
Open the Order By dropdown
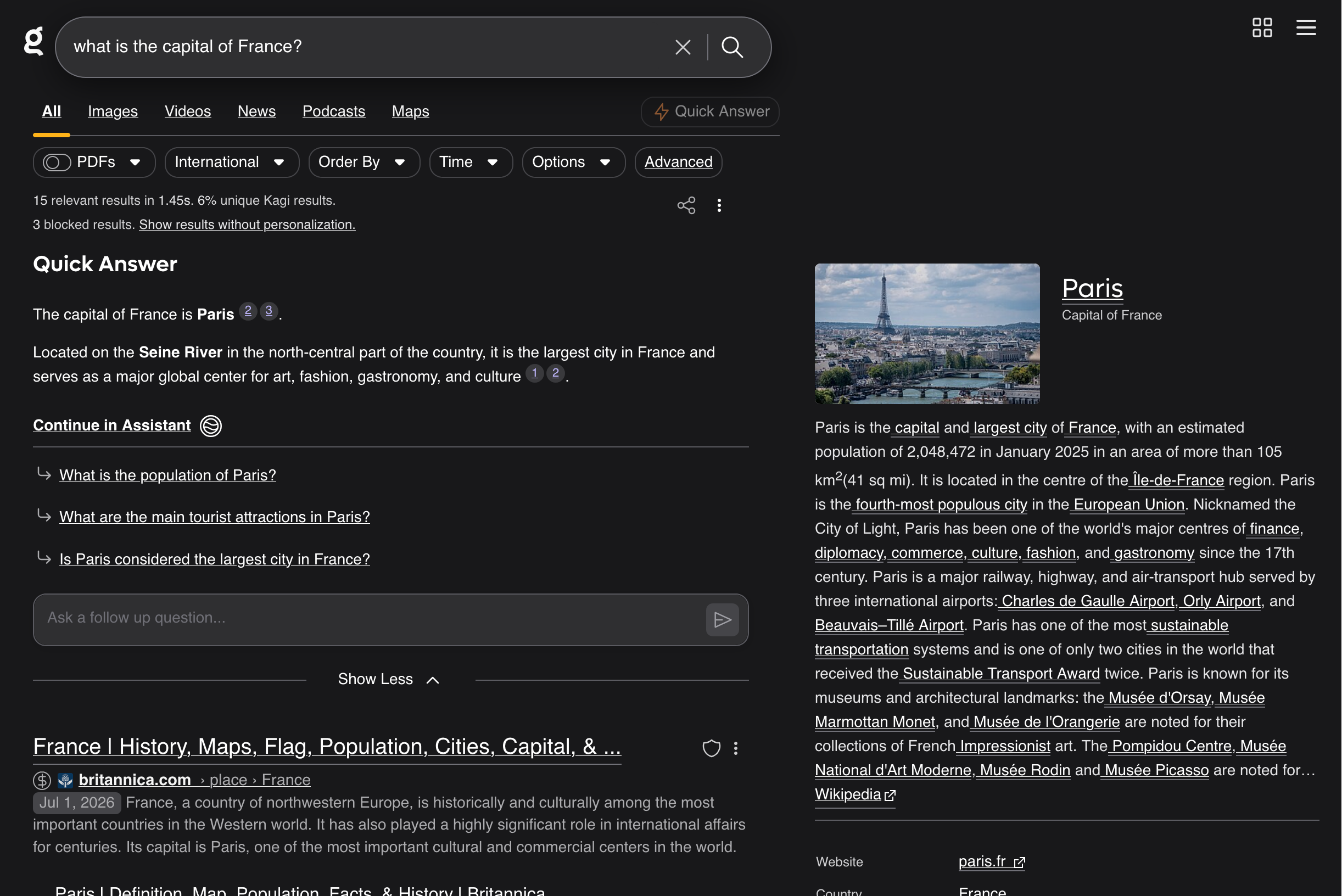click(364, 163)
